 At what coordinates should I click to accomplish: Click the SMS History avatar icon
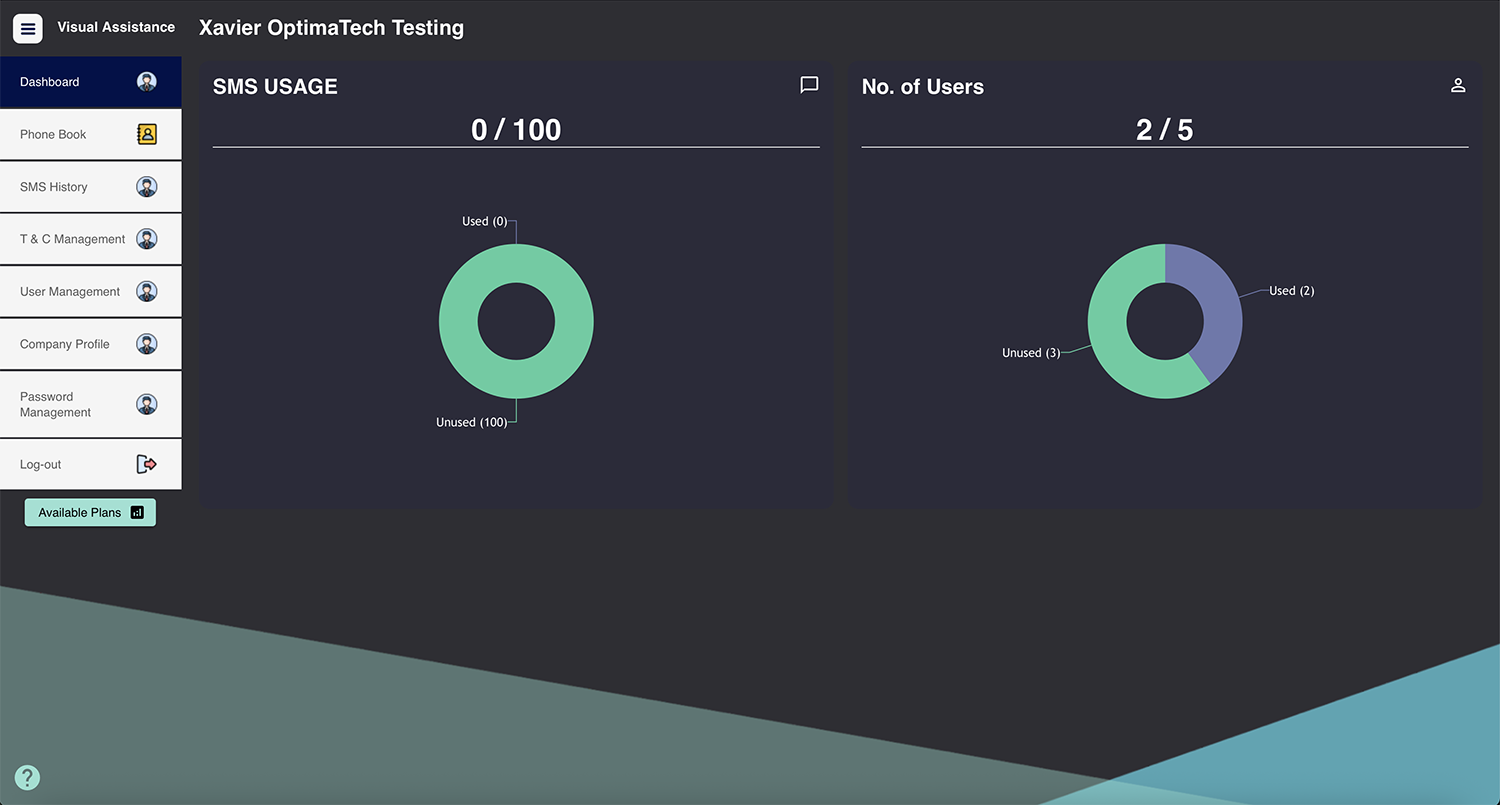click(147, 187)
